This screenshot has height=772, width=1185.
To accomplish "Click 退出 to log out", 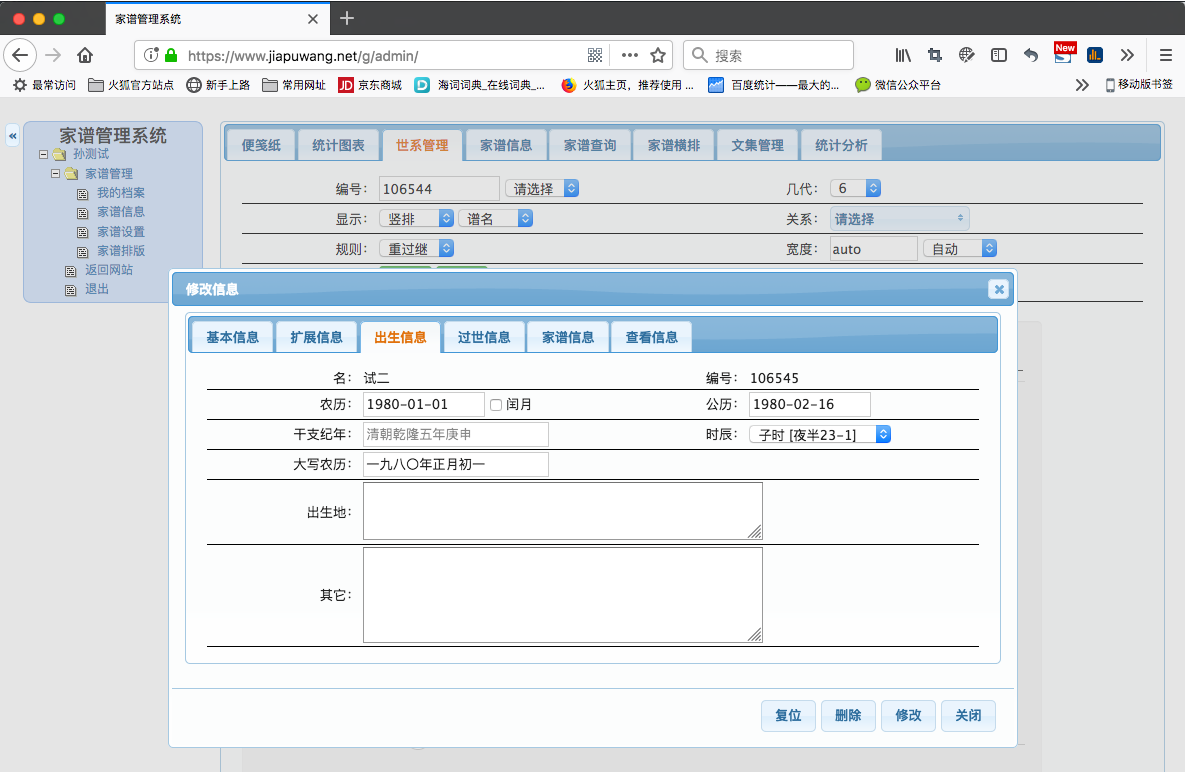I will (97, 289).
